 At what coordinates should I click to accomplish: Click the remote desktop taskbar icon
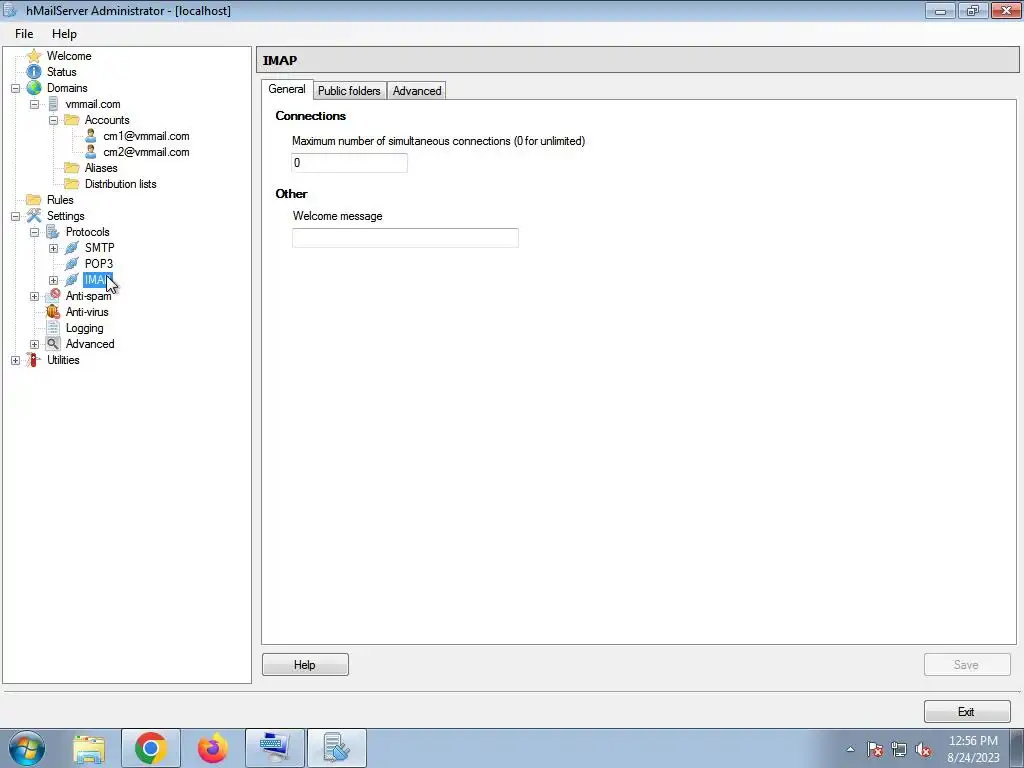[x=274, y=748]
